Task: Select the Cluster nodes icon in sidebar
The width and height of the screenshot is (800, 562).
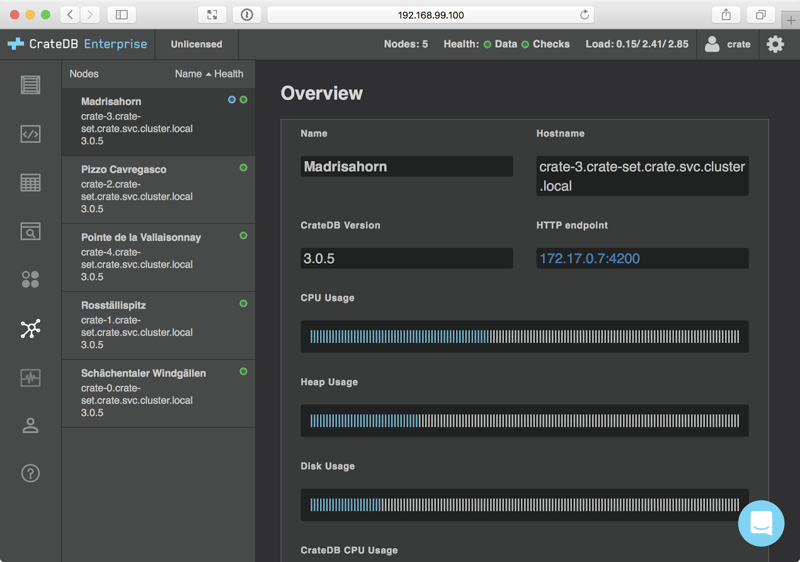Action: pos(30,329)
